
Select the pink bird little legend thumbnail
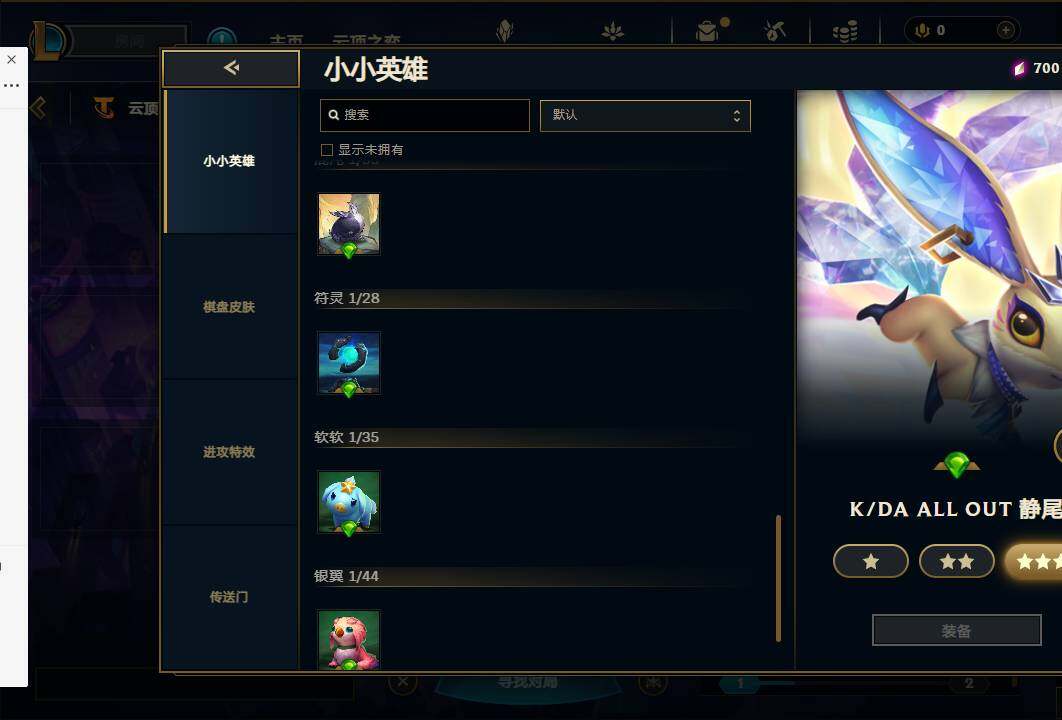(x=349, y=640)
